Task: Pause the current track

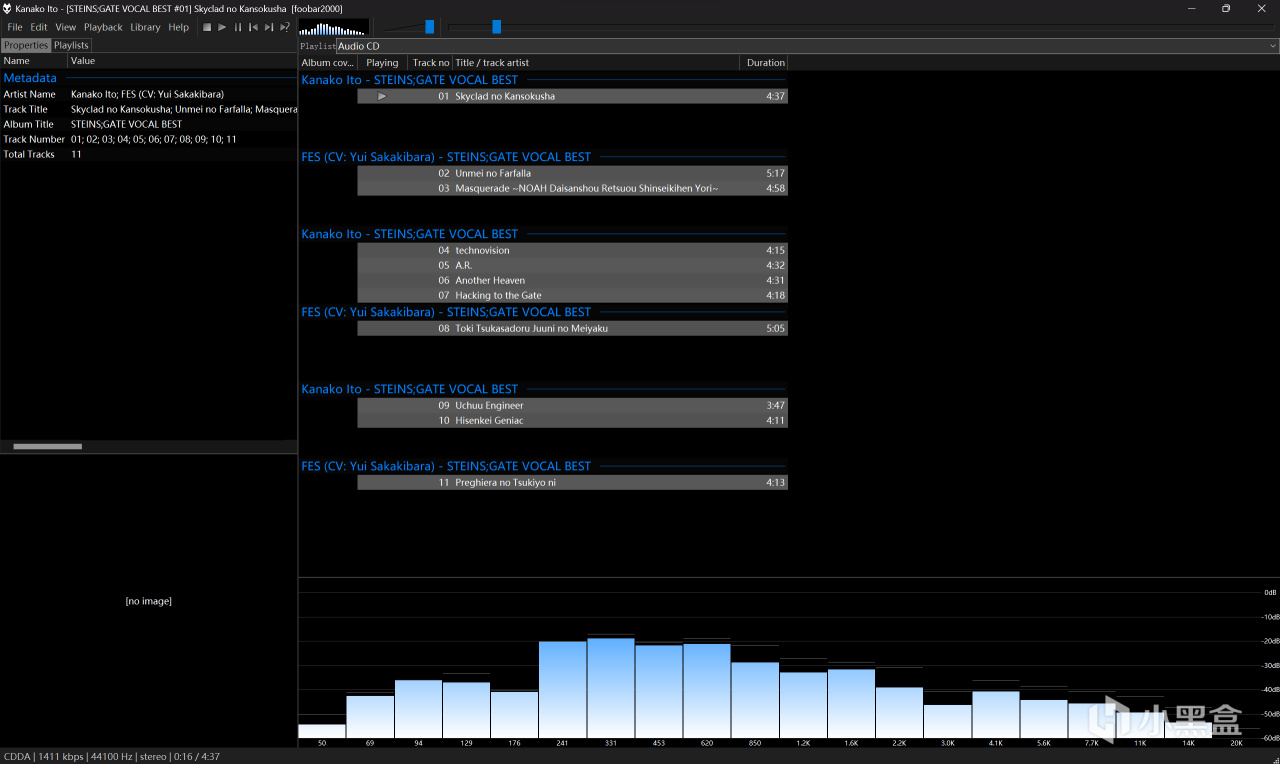Action: coord(238,27)
